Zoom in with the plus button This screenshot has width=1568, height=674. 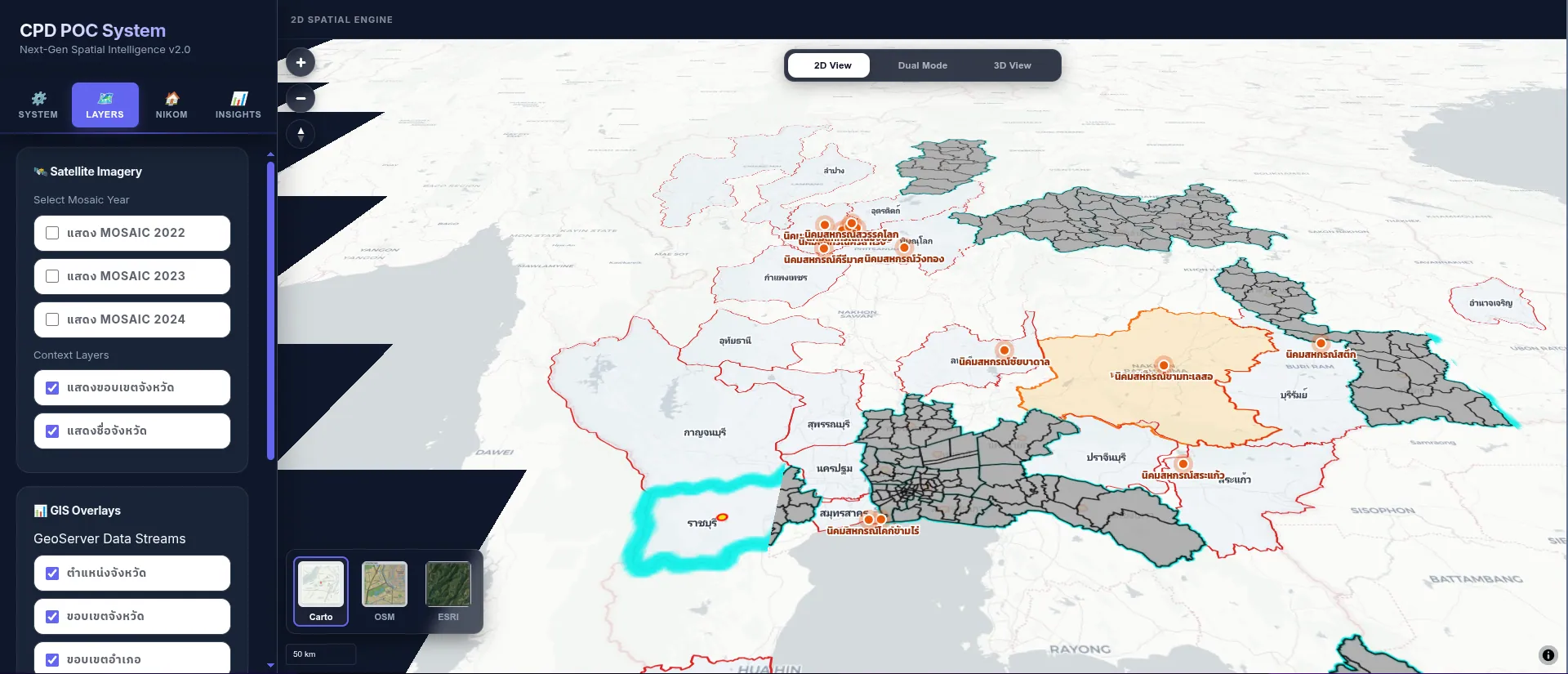301,62
